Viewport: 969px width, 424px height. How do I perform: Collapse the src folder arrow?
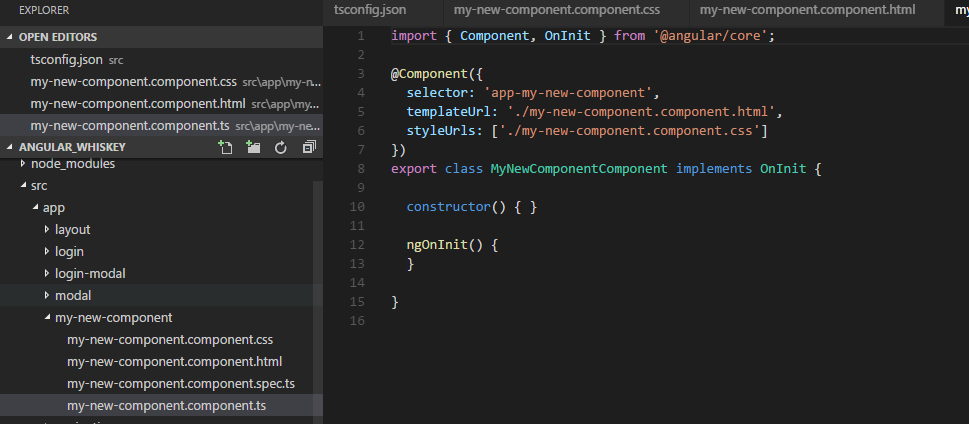[x=23, y=185]
